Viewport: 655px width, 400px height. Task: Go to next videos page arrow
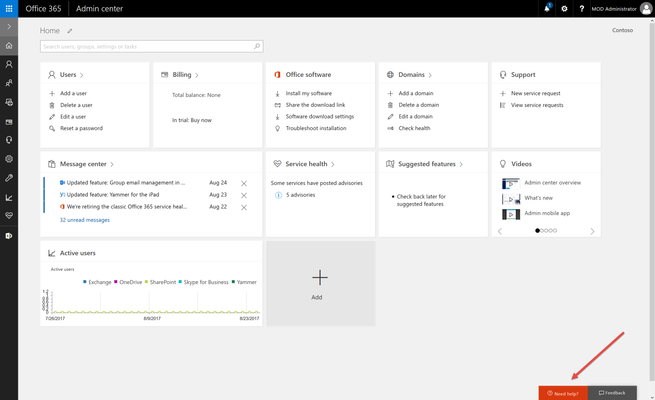coord(592,231)
